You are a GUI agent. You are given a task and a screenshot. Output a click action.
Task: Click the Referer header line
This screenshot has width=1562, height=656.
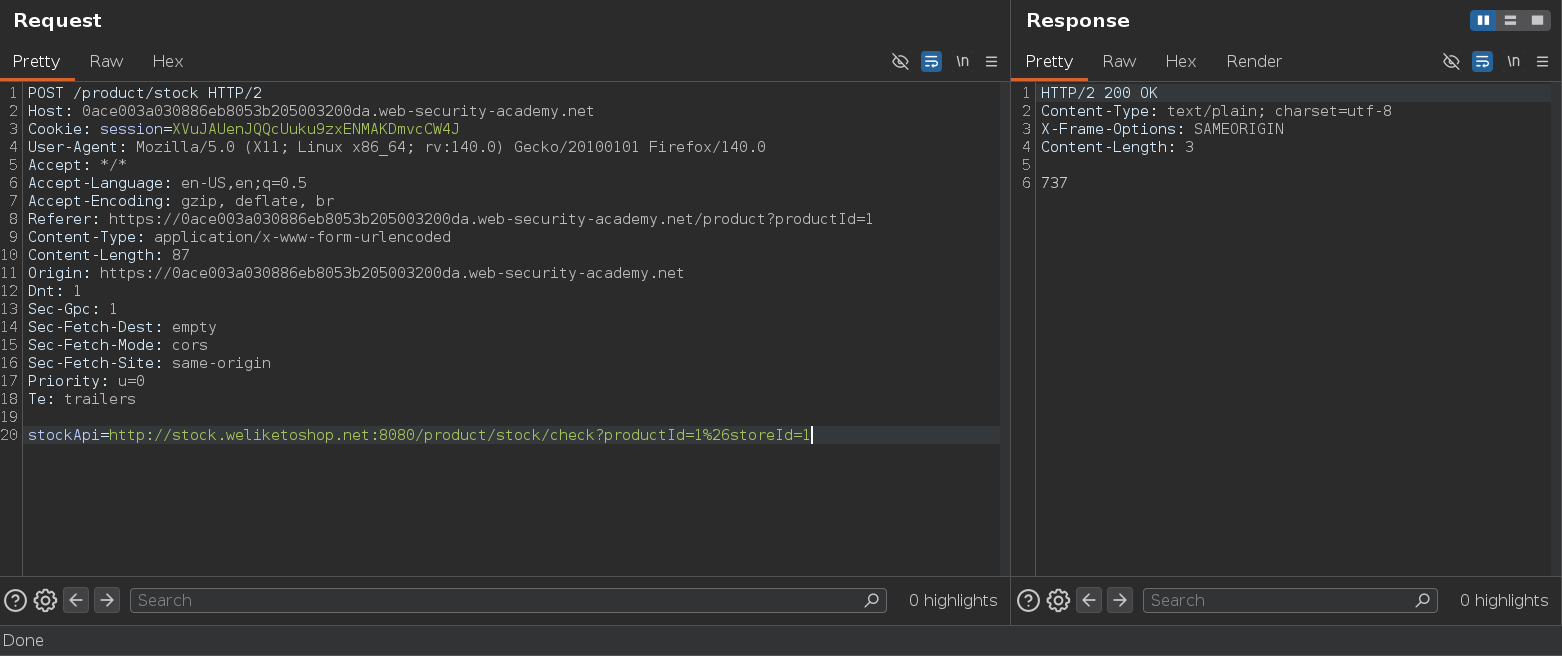pos(450,219)
